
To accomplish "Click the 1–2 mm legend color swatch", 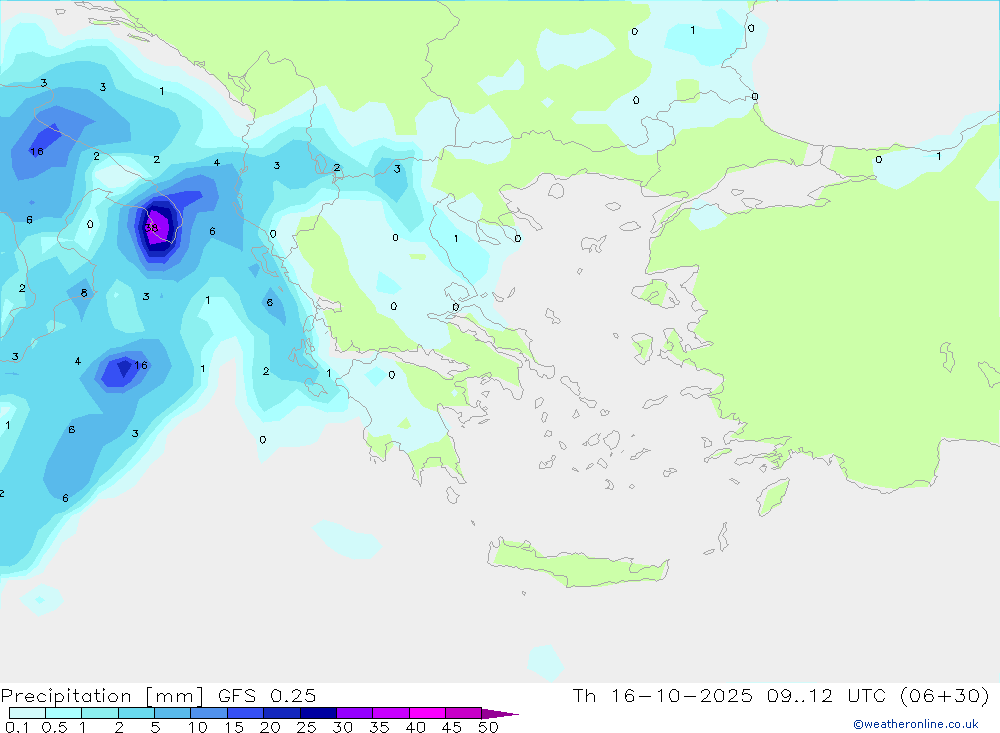I will 99,713.
